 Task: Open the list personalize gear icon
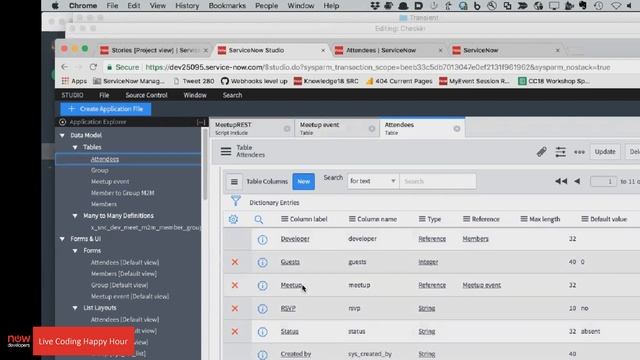(x=233, y=219)
